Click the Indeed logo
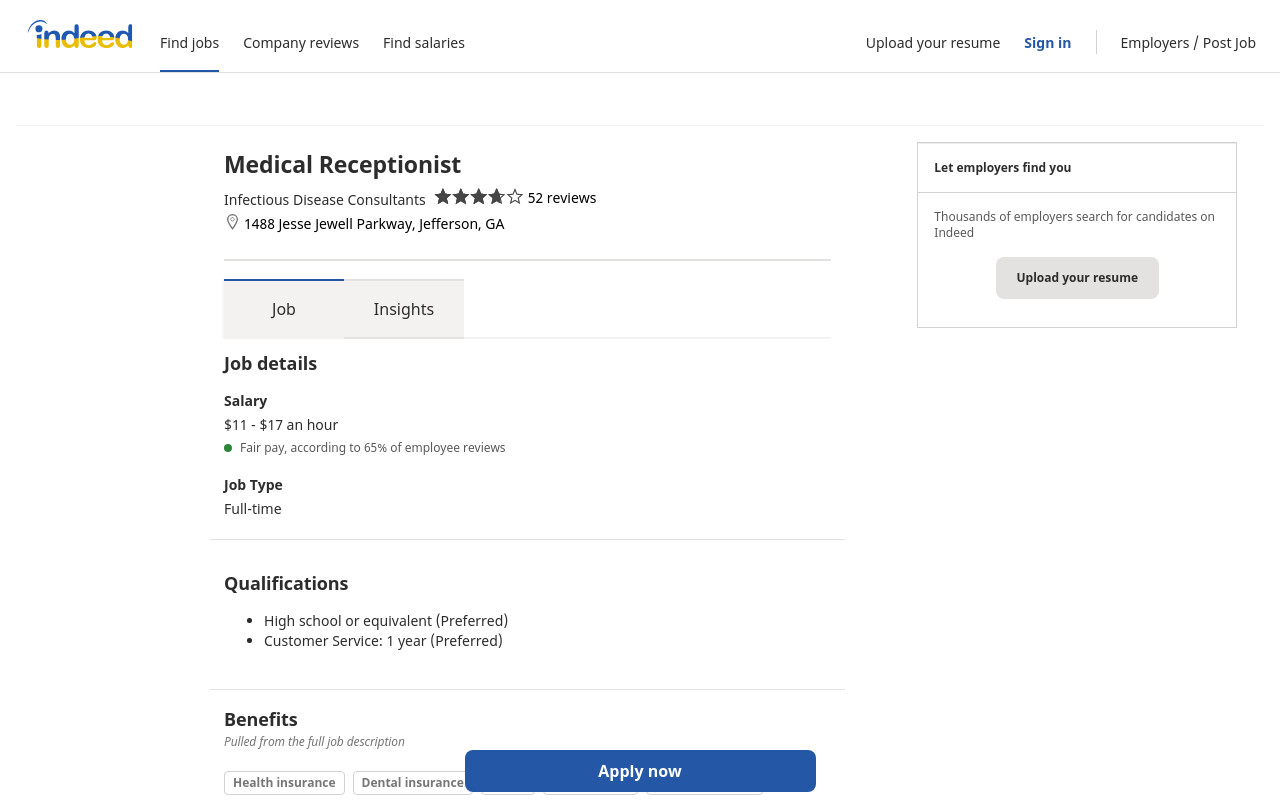The width and height of the screenshot is (1280, 800). pos(80,35)
